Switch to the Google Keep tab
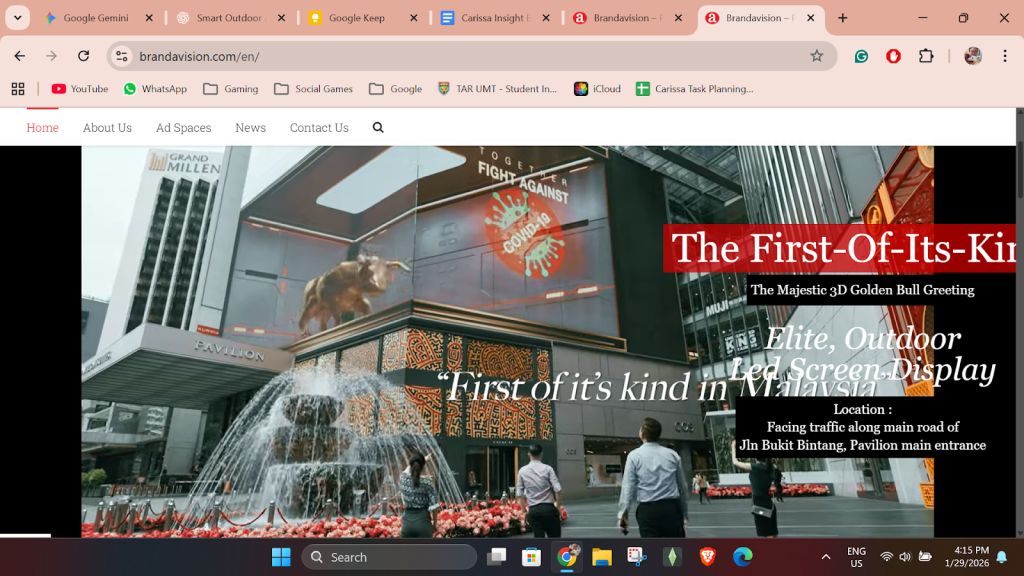 (x=357, y=18)
